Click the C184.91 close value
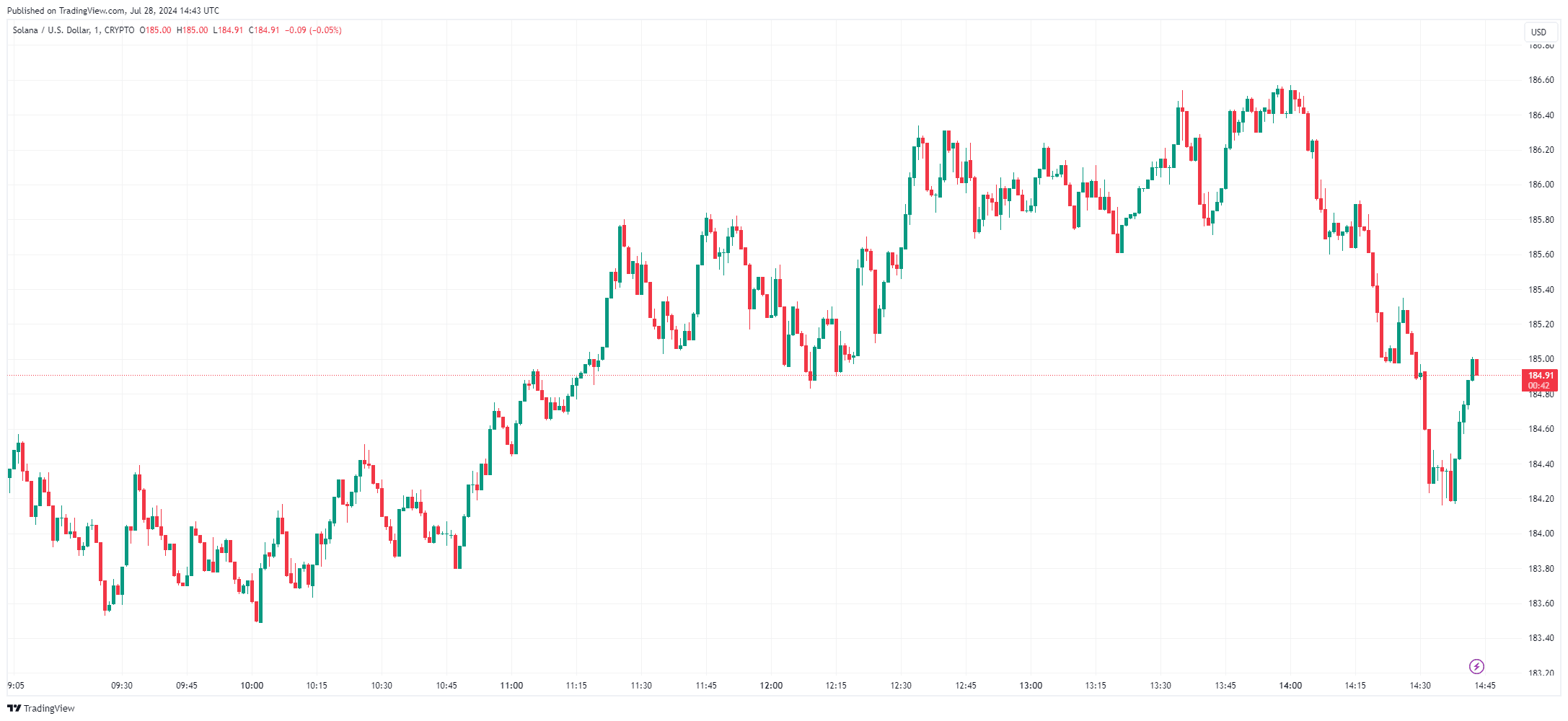Viewport: 1568px width, 721px height. pyautogui.click(x=264, y=30)
